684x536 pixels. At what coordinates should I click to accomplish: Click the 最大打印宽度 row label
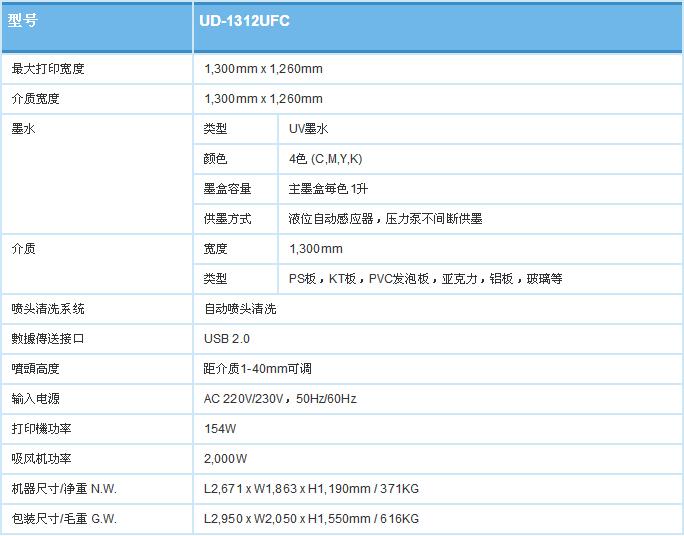point(47,69)
